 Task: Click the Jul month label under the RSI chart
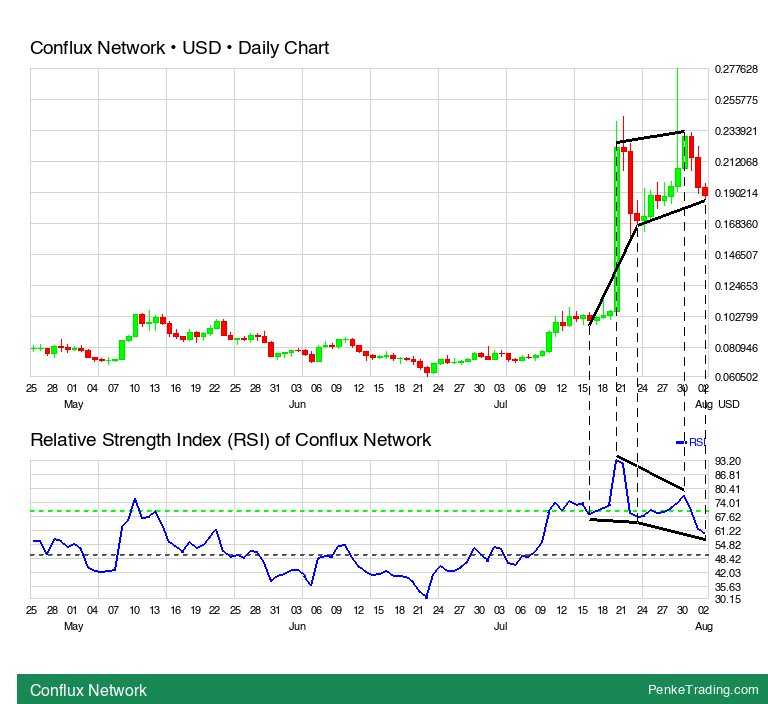pyautogui.click(x=501, y=626)
